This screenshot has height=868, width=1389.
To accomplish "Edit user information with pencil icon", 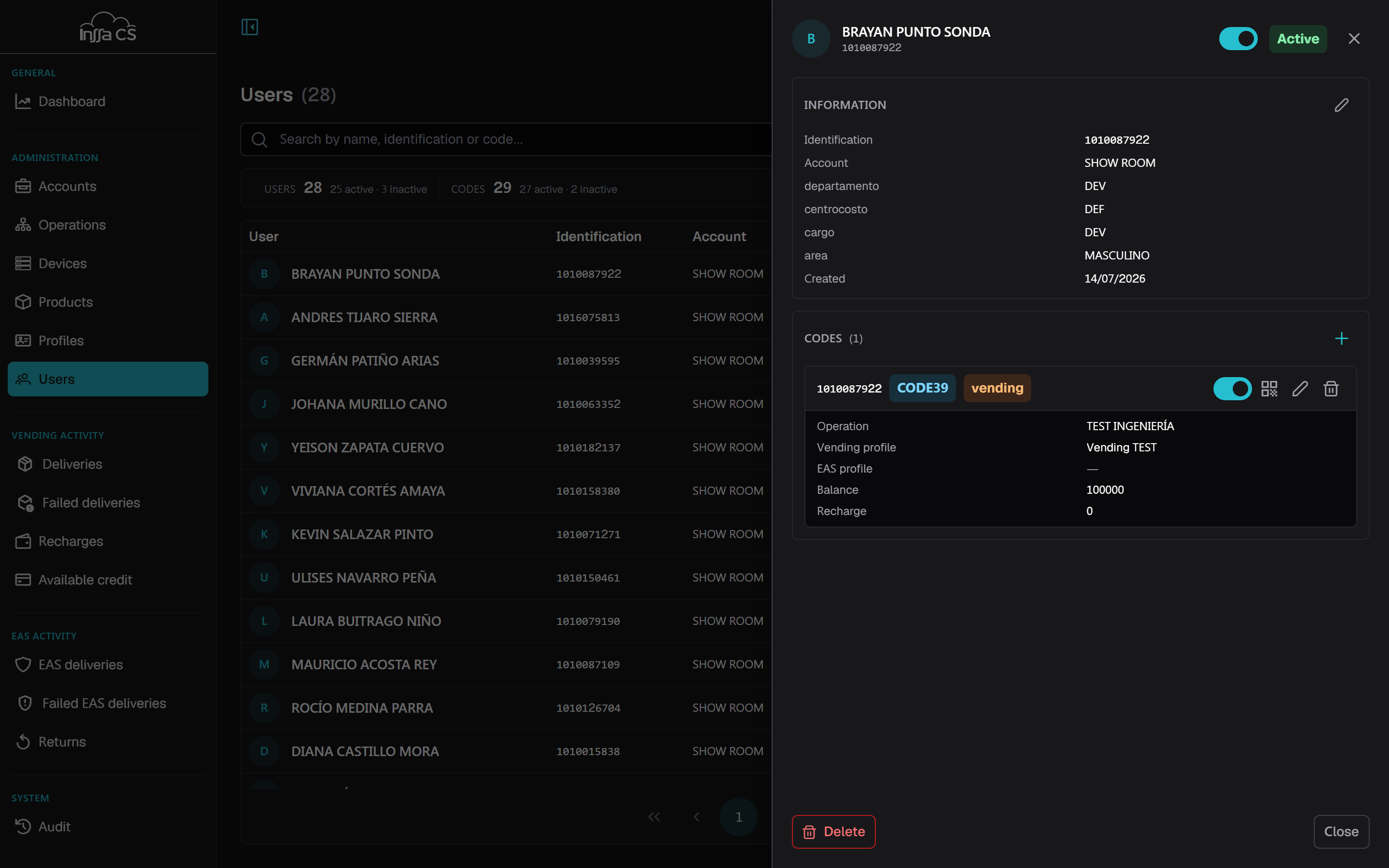I will (x=1341, y=105).
